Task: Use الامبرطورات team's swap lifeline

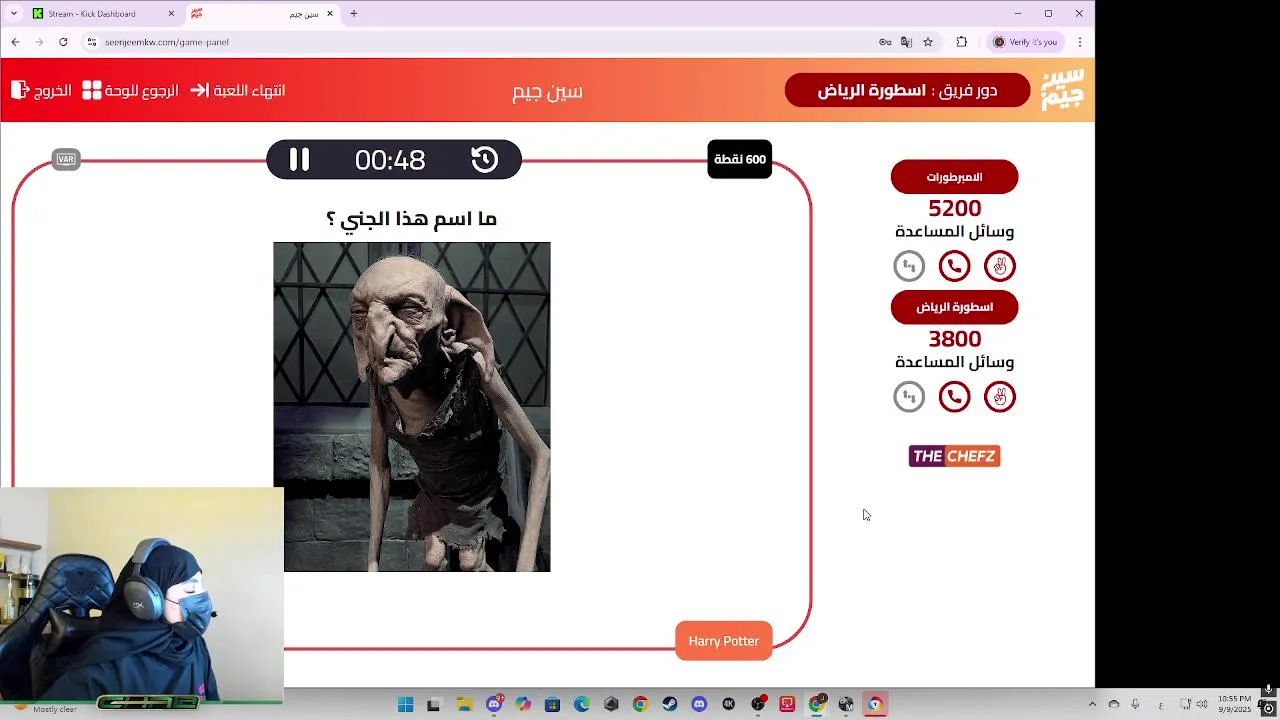Action: click(x=909, y=266)
